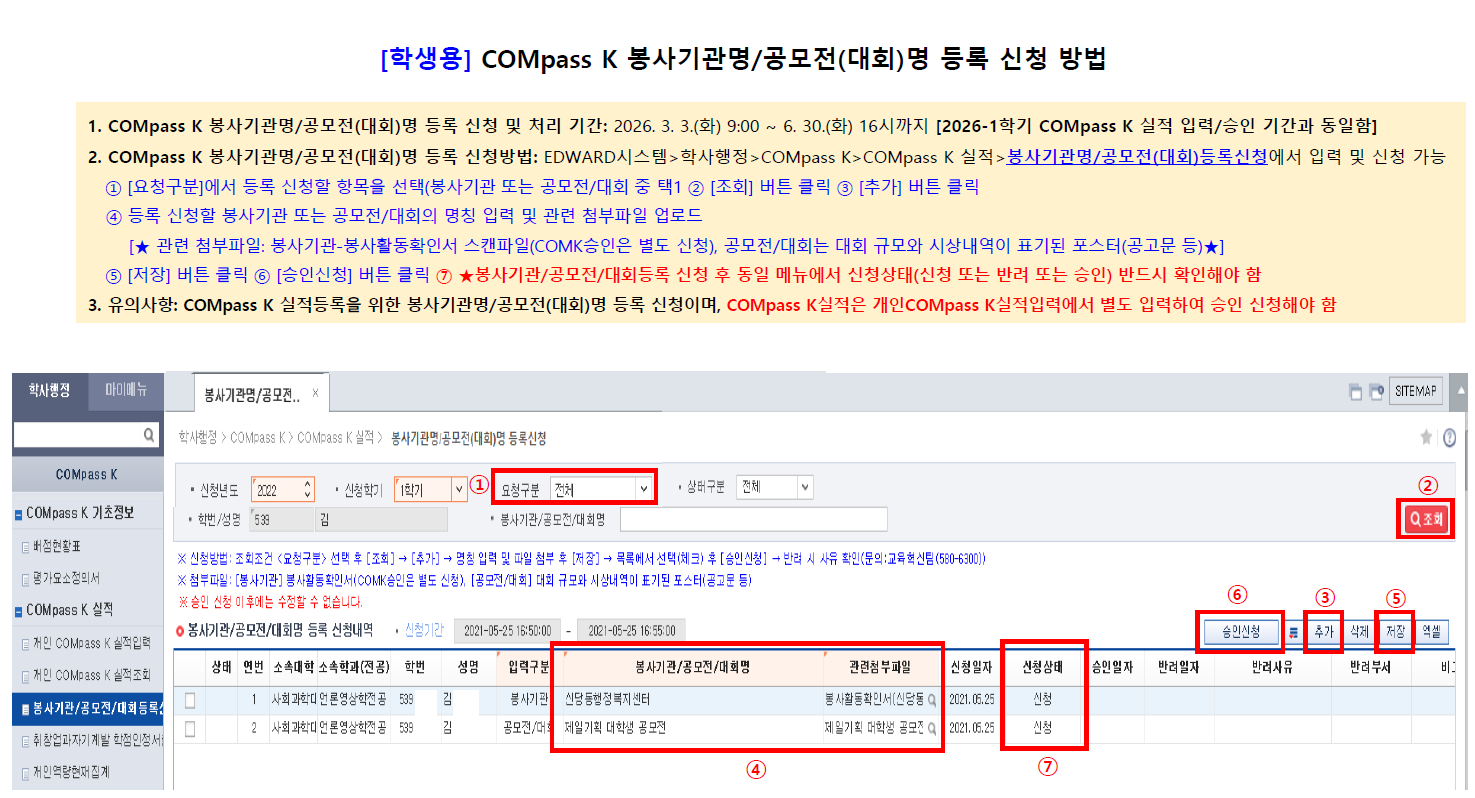1475x798 pixels.
Task: Adjust the 신청년도 year stepper arrows
Action: 307,490
